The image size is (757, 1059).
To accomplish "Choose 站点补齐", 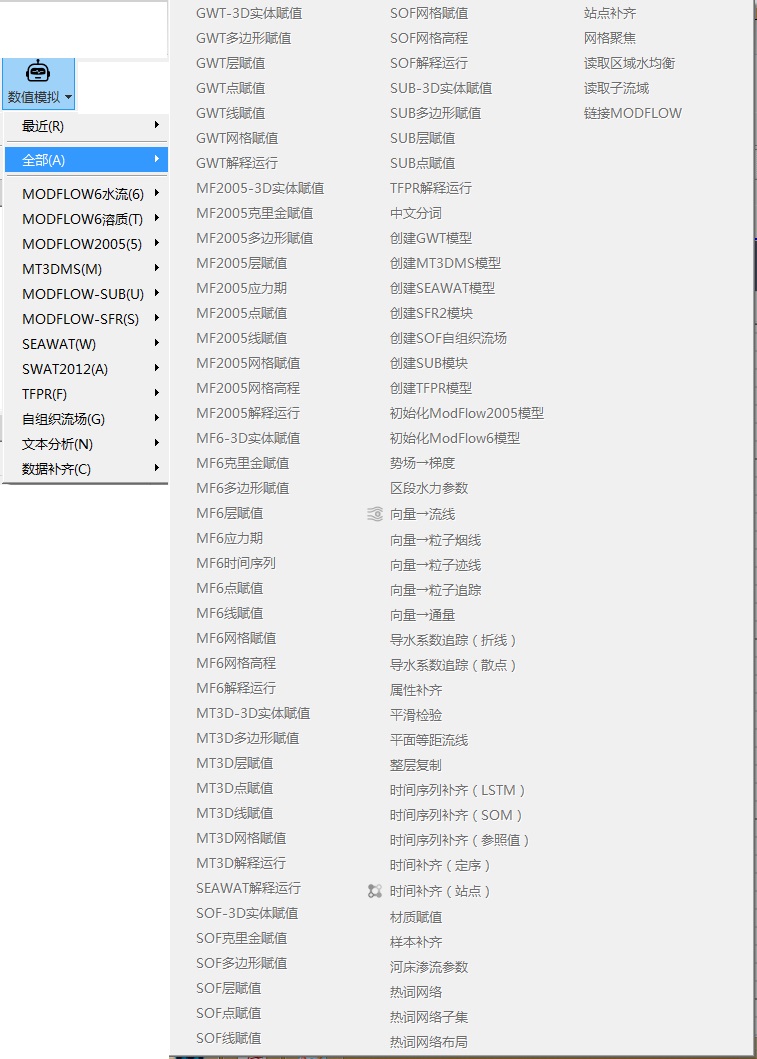I will (x=610, y=13).
